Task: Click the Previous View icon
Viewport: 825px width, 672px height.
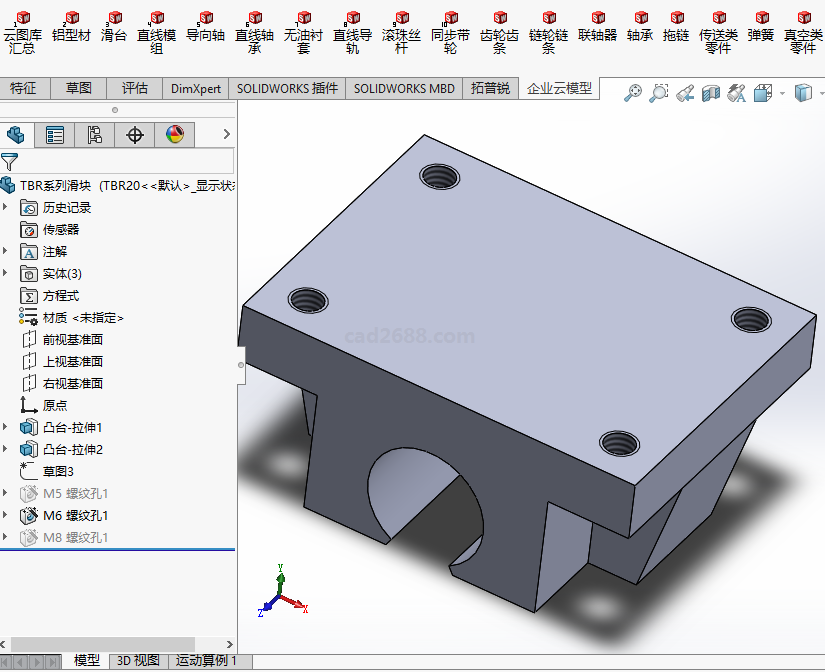Action: coord(685,93)
